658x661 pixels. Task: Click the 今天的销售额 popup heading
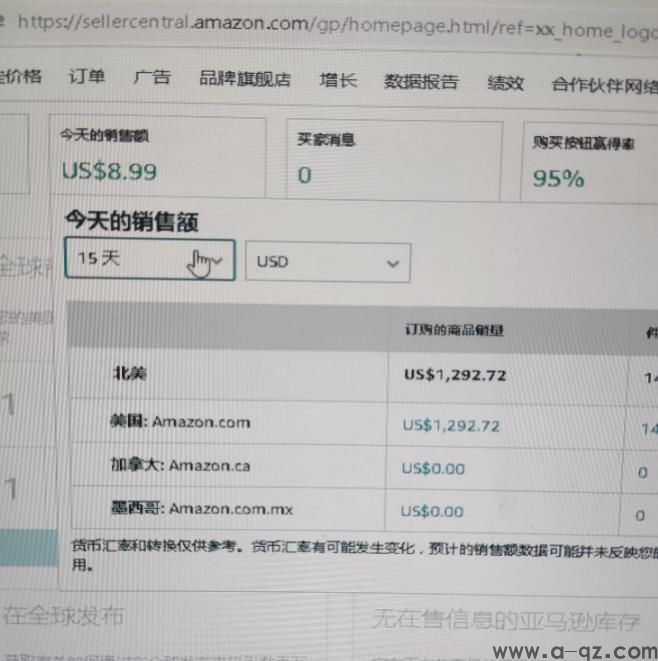click(132, 221)
